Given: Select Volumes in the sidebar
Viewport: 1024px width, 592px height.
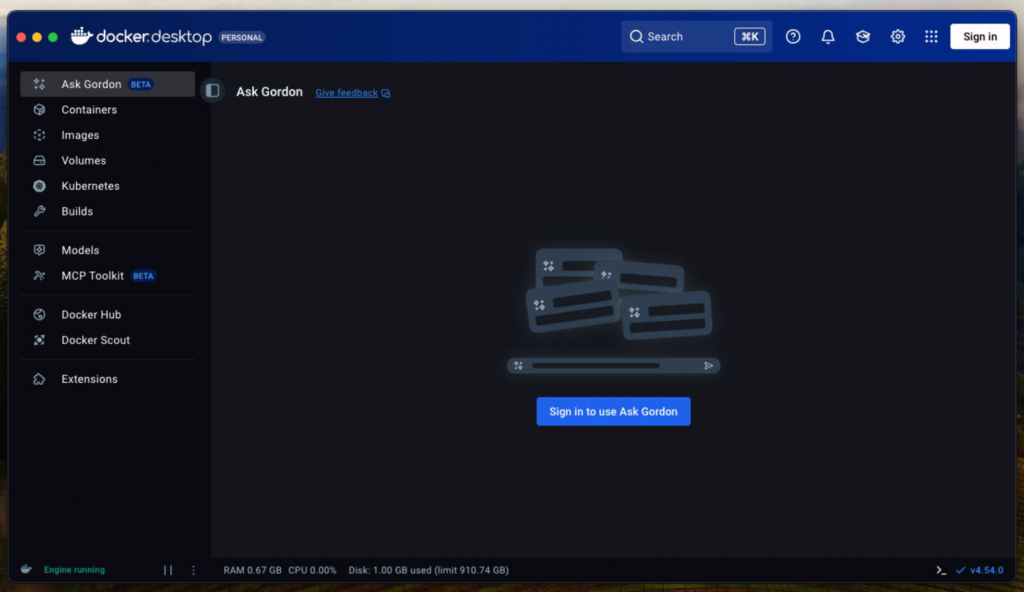Looking at the screenshot, I should (x=83, y=161).
